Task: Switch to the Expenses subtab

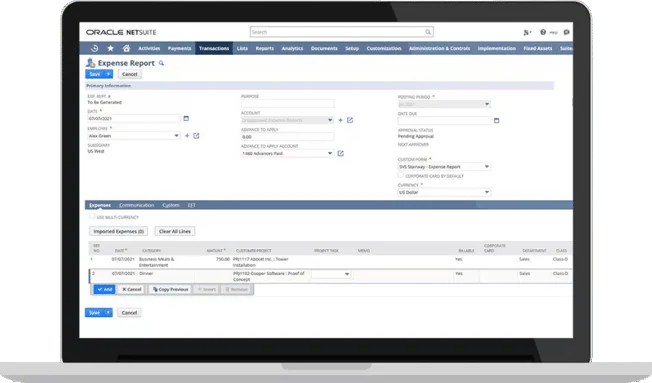Action: pyautogui.click(x=100, y=205)
